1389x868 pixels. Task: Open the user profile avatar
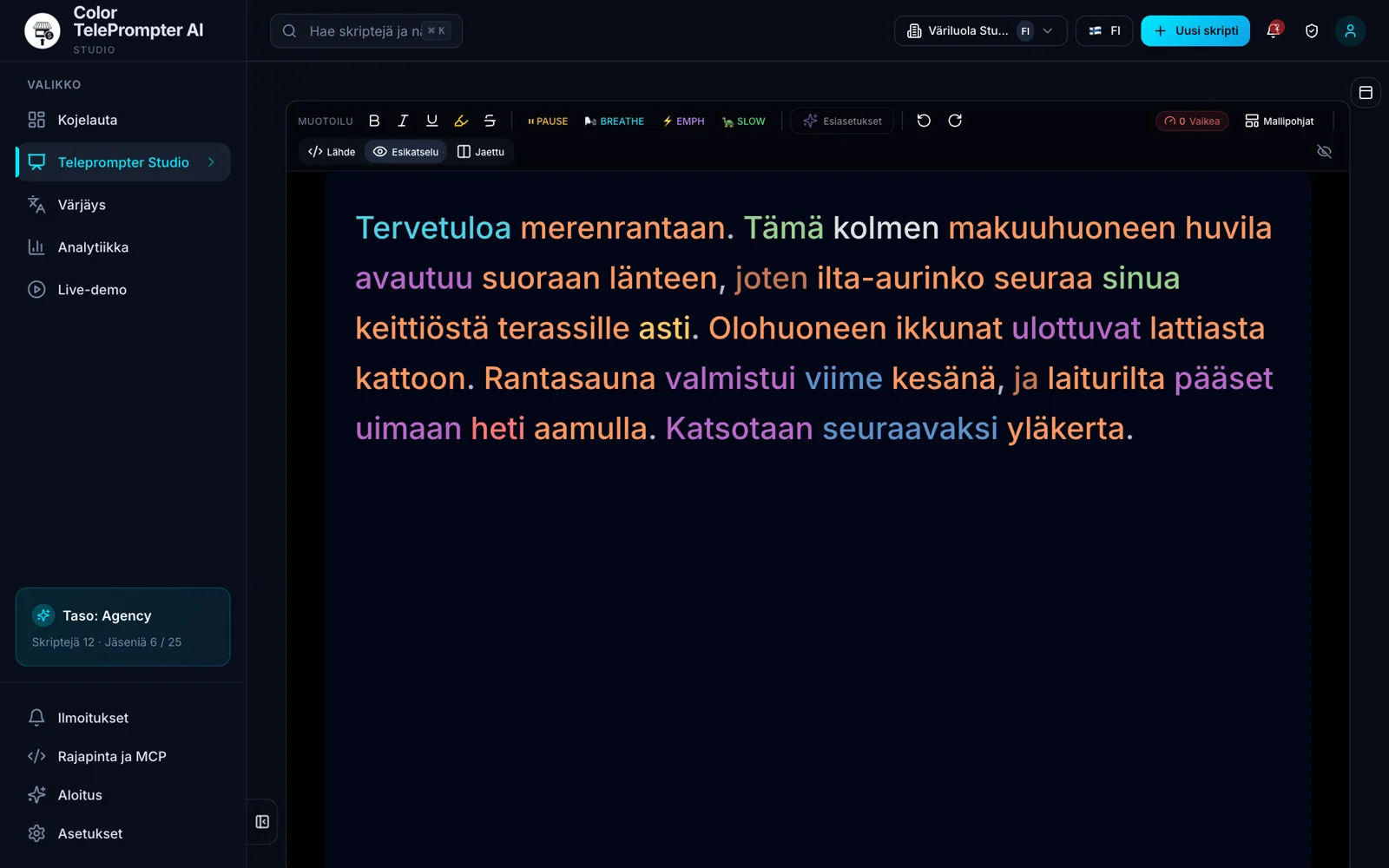pyautogui.click(x=1350, y=30)
